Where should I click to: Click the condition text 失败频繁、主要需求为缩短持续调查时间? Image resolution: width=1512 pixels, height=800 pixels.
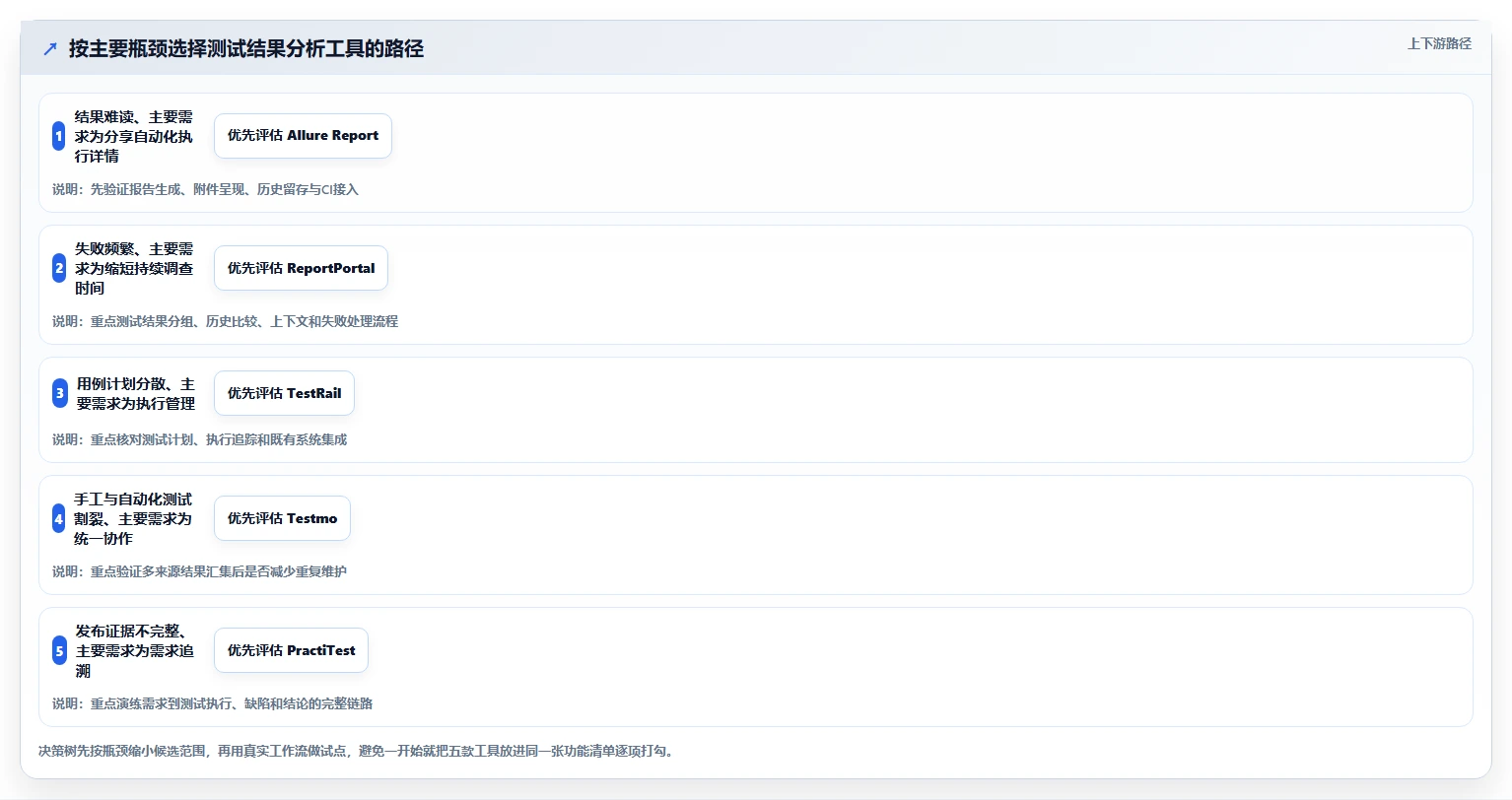pos(134,268)
